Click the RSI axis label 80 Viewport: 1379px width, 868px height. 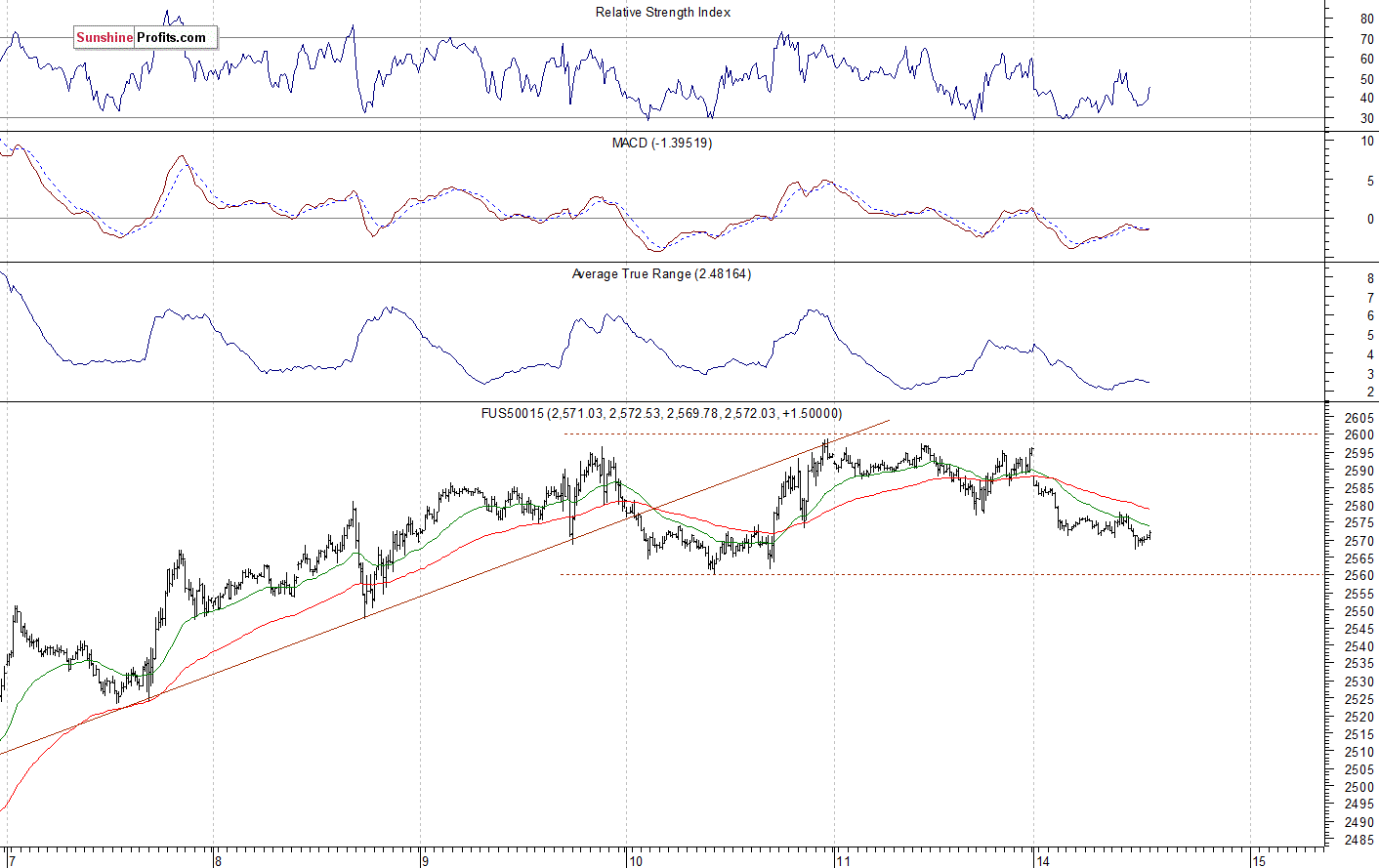[1366, 20]
